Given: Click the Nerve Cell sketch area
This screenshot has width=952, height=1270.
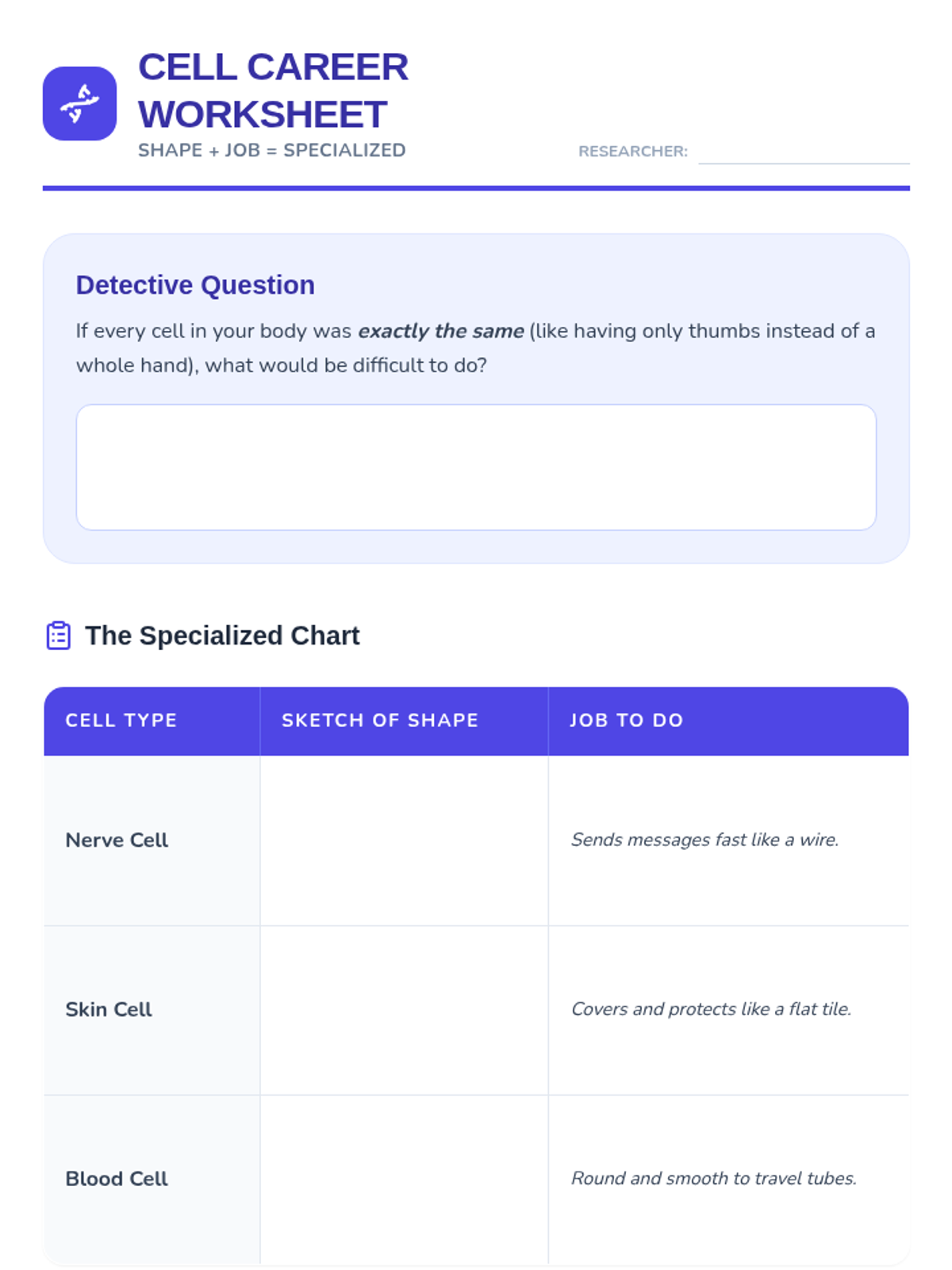Looking at the screenshot, I should point(404,840).
